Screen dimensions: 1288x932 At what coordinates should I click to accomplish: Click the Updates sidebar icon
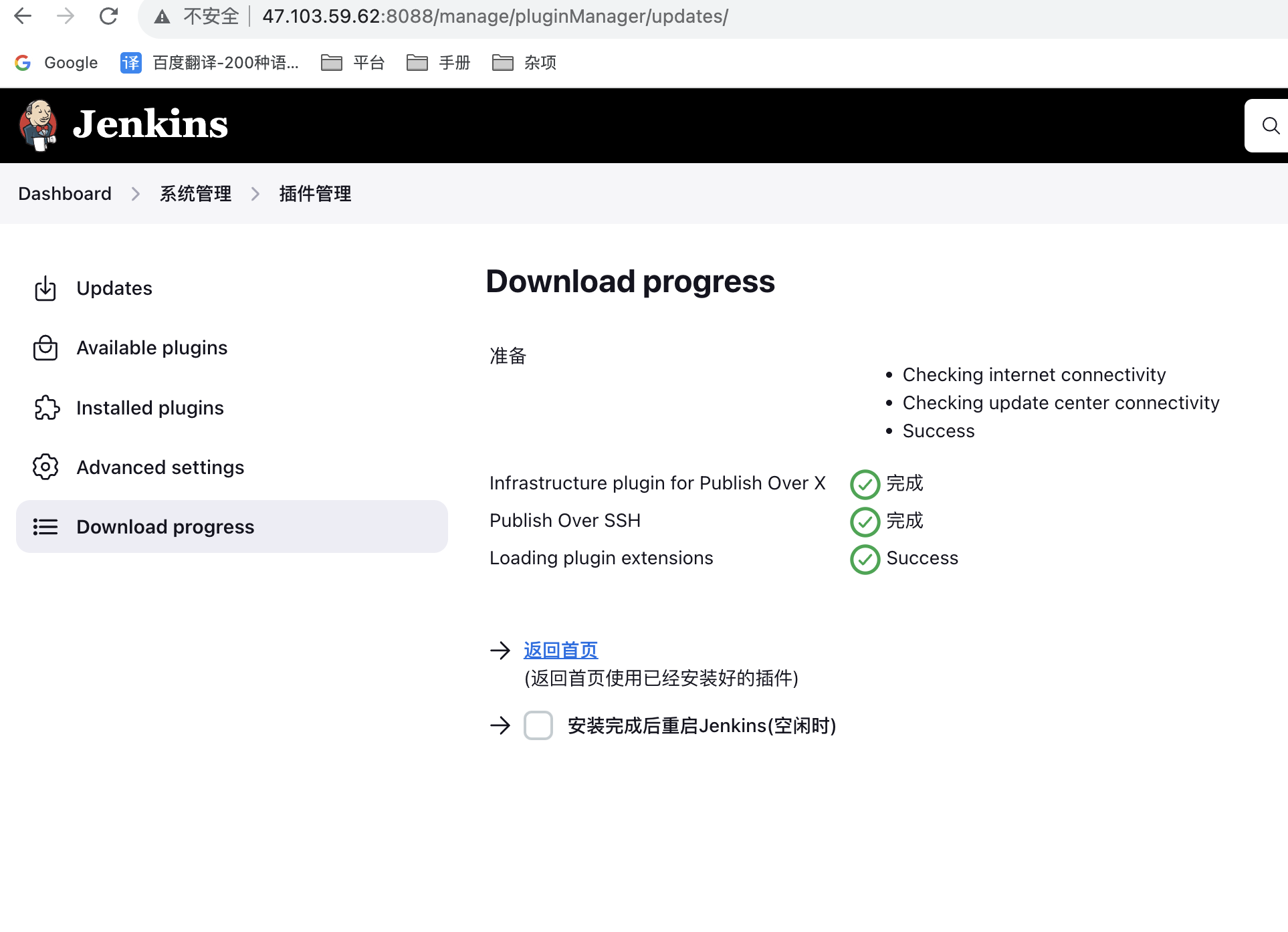(46, 287)
